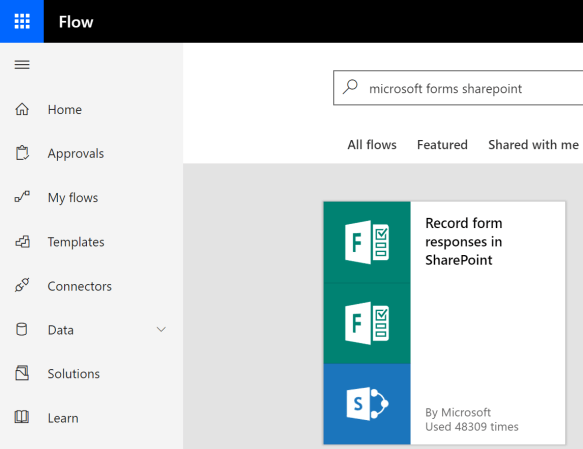Screen dimensions: 583x449
Task: Switch to the Shared with me tab
Action: tap(533, 145)
